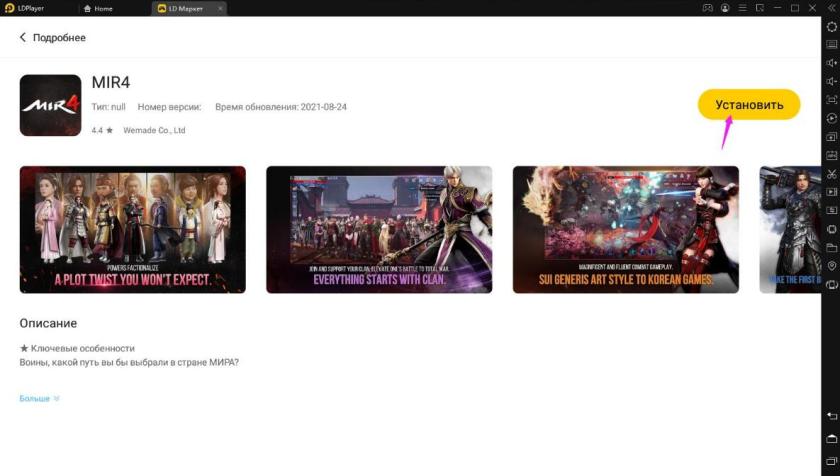840x476 pixels.
Task: Open the multi-instance add window icon
Action: [831, 137]
